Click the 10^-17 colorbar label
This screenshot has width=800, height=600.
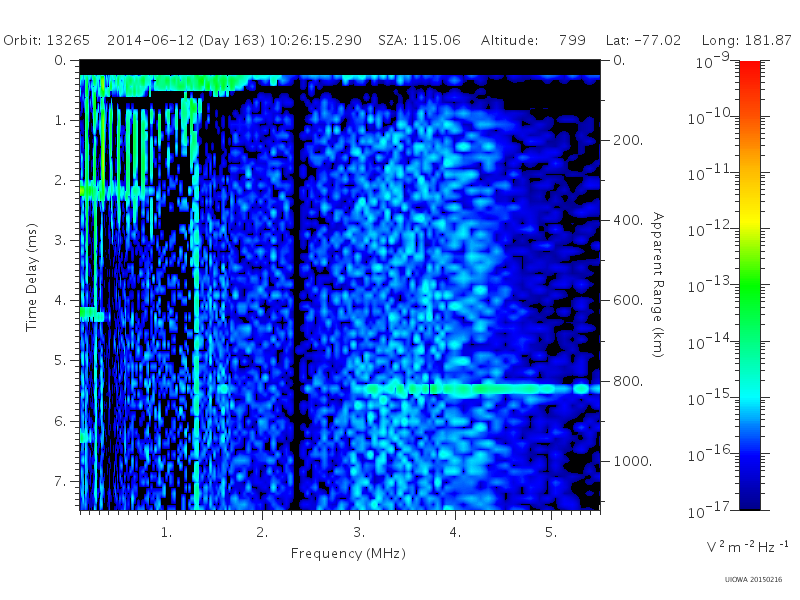[x=711, y=510]
